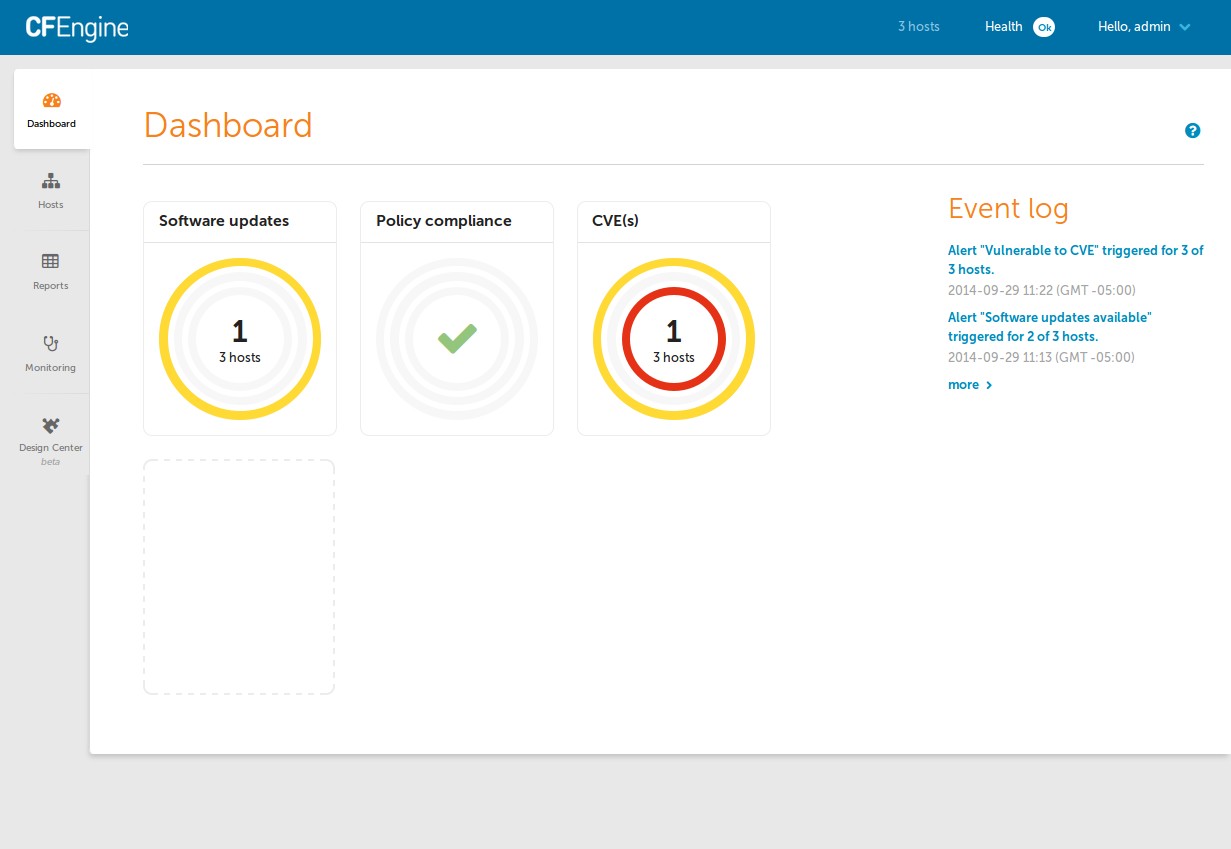Click the dashed add-widget placeholder
The height and width of the screenshot is (849, 1231).
tap(239, 577)
